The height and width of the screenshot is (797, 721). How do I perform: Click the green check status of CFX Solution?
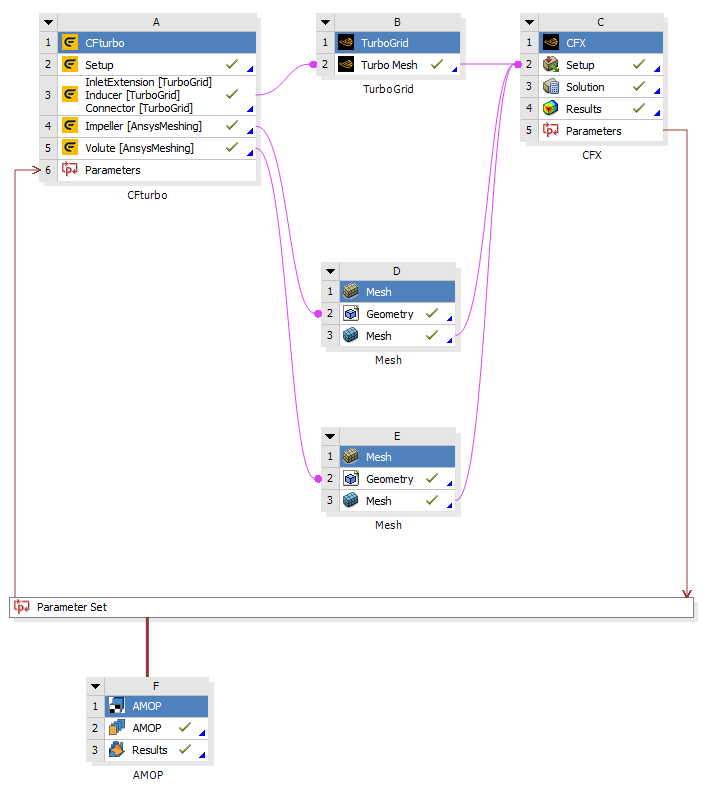point(639,86)
